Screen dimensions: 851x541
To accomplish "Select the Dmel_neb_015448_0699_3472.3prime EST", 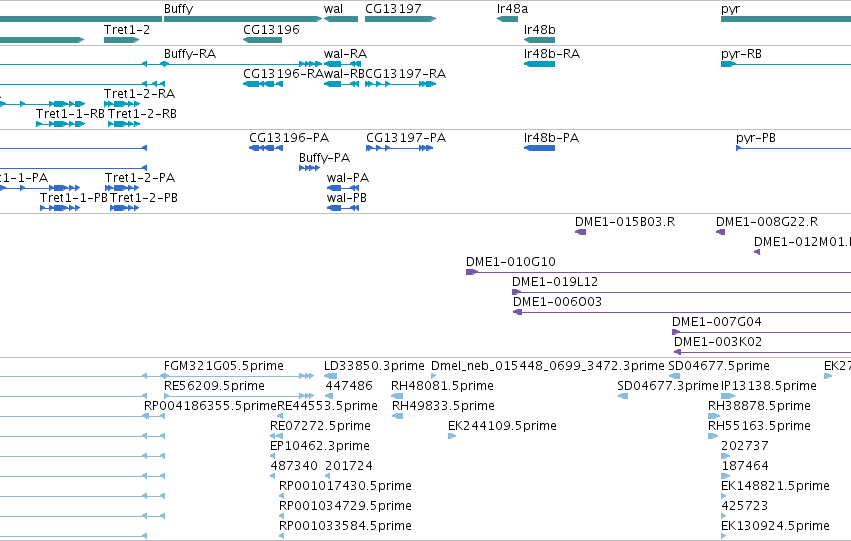I will click(434, 376).
